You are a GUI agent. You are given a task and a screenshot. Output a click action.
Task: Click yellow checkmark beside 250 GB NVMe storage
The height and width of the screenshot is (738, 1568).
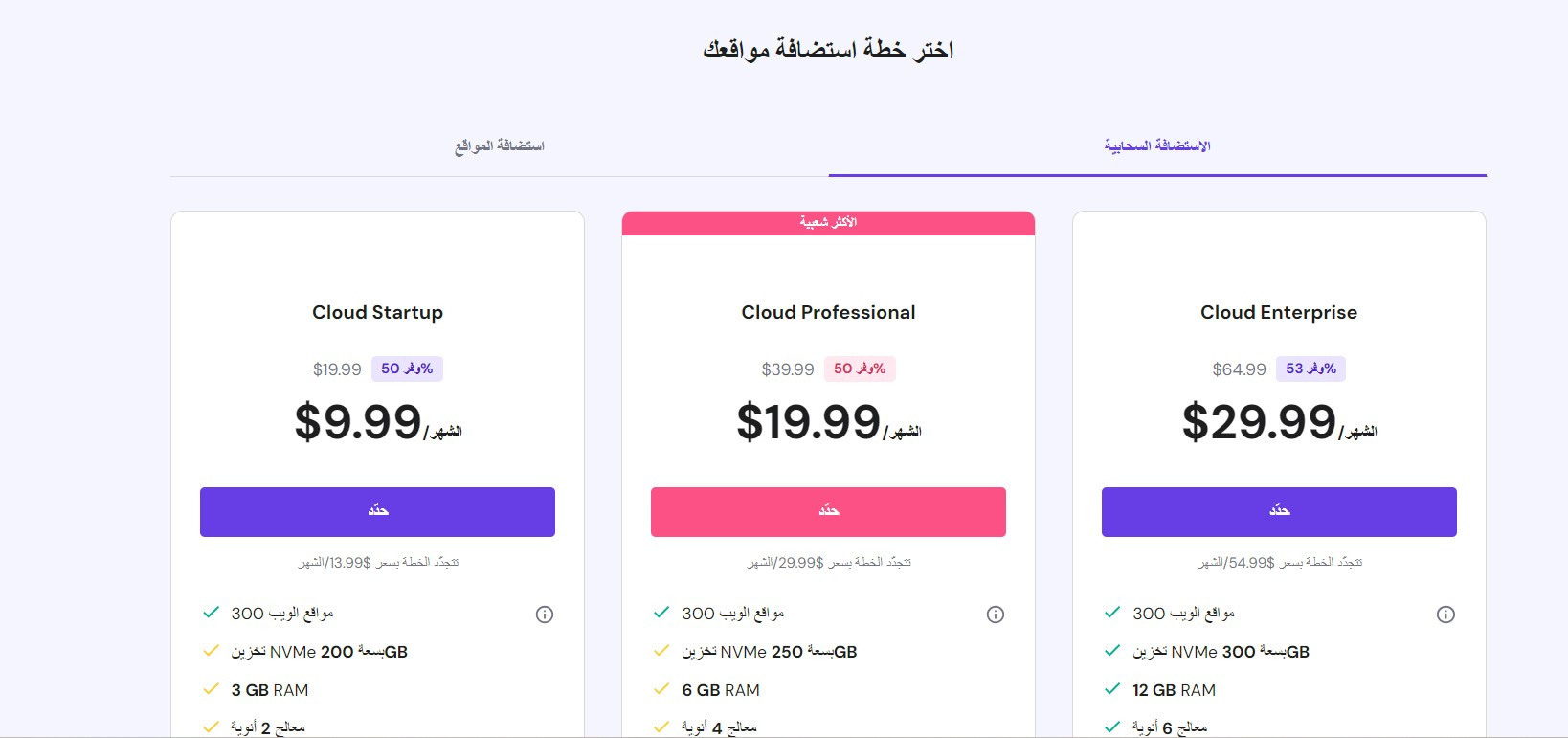661,651
